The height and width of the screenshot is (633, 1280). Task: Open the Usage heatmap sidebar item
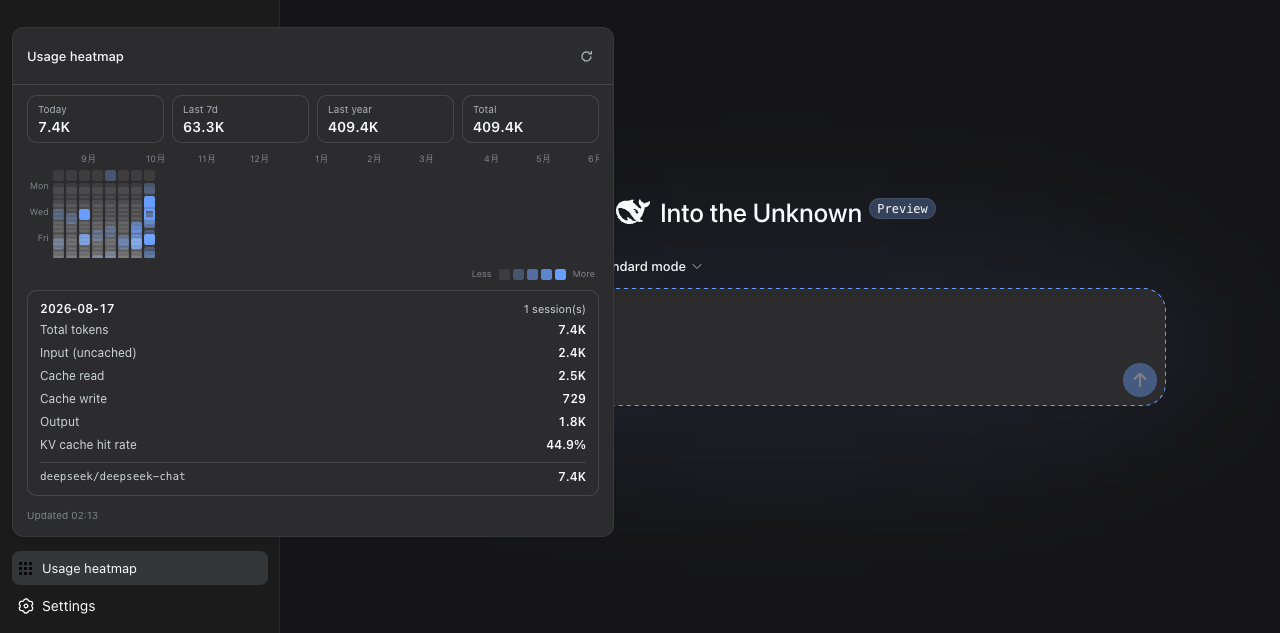click(x=140, y=568)
